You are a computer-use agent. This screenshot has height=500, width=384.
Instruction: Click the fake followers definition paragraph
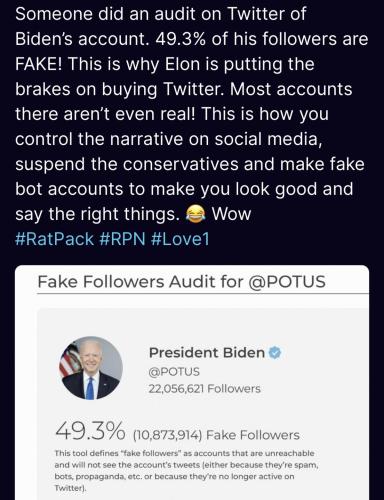click(187, 470)
